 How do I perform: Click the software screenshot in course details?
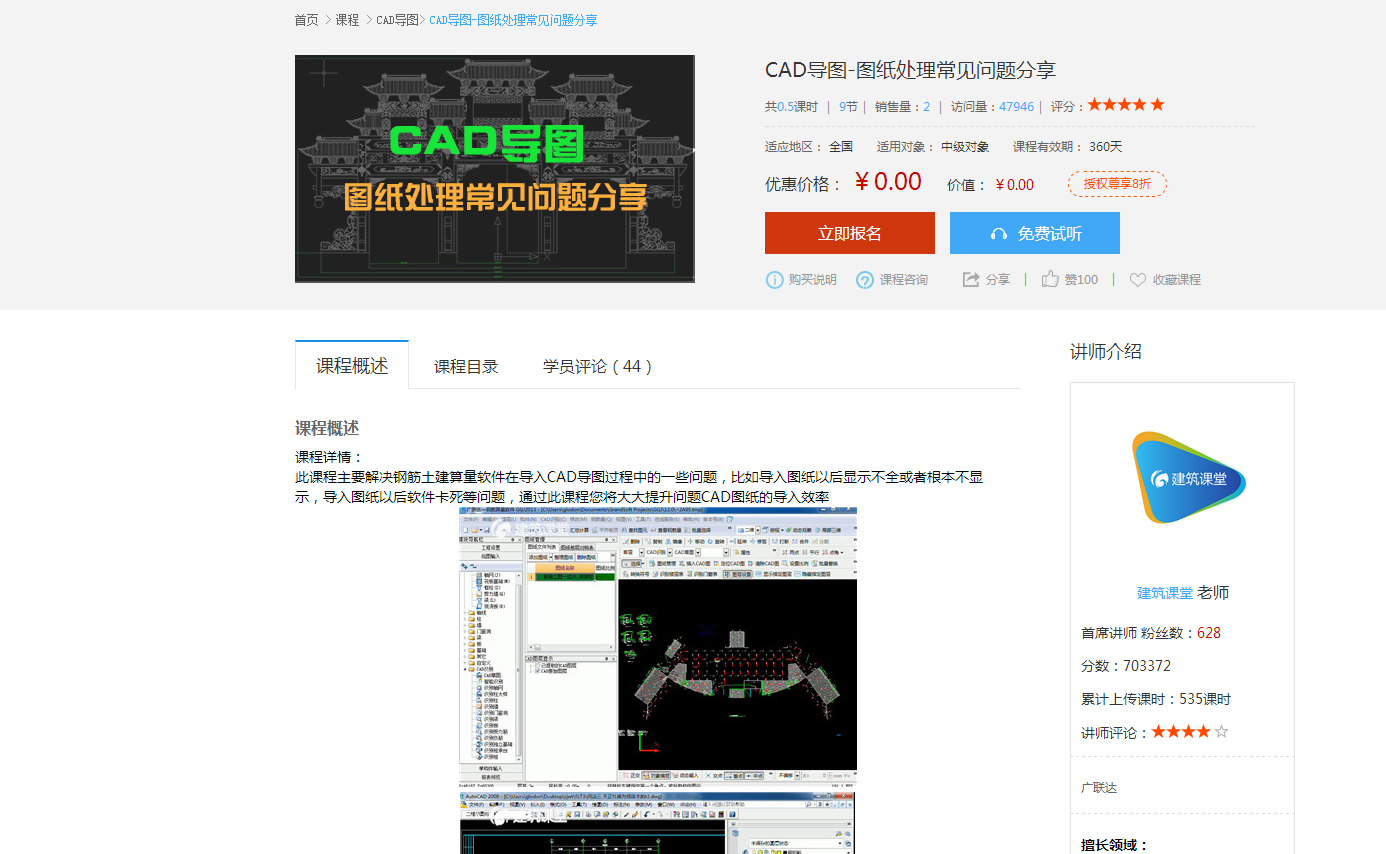pos(658,645)
